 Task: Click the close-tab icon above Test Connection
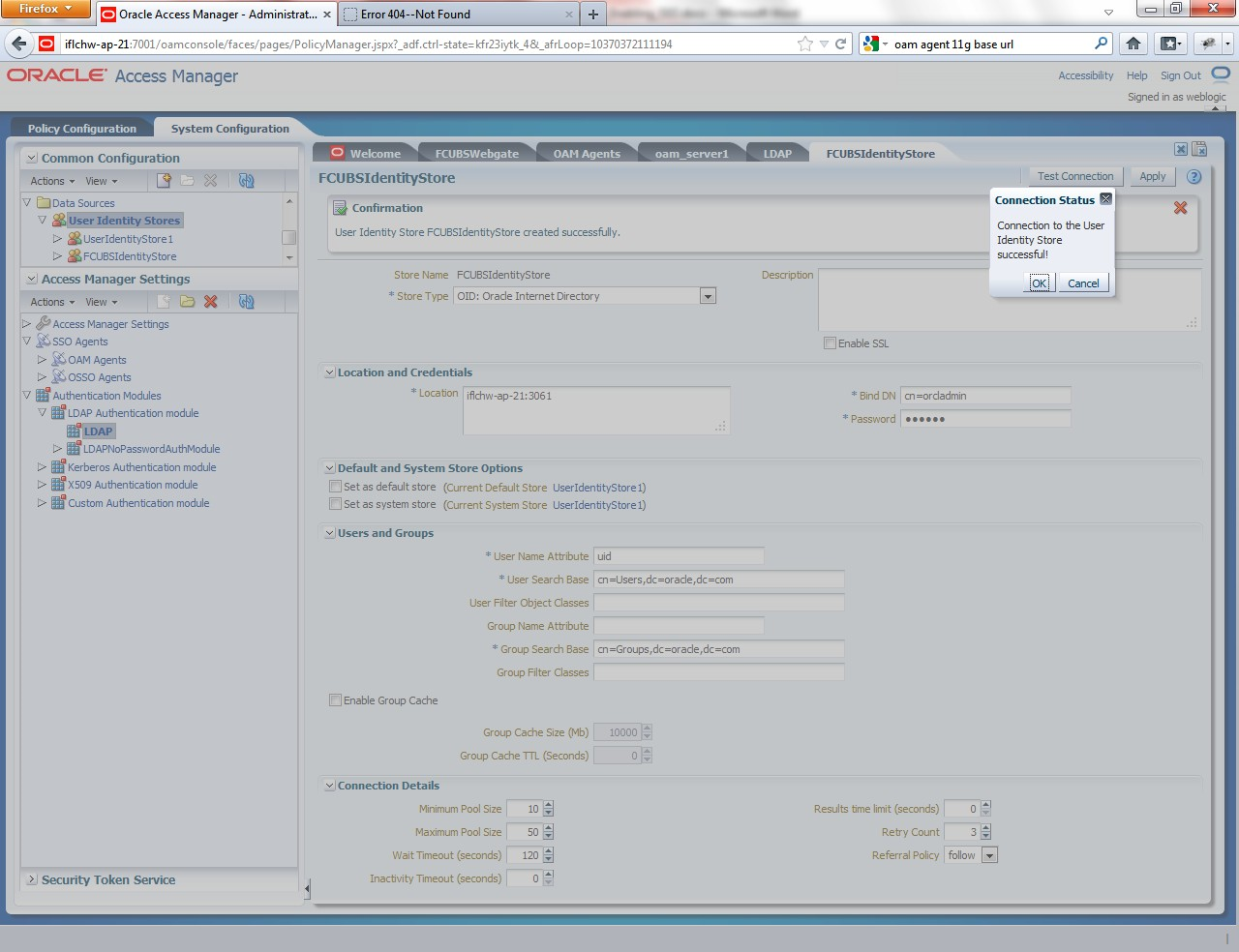[x=1180, y=149]
